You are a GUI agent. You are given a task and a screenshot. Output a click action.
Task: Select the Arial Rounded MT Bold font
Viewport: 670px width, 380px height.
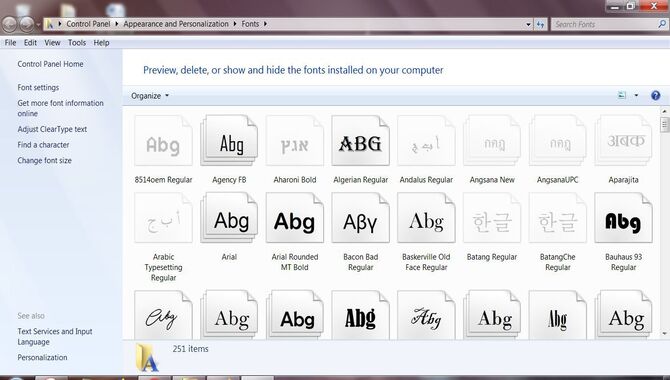(295, 218)
